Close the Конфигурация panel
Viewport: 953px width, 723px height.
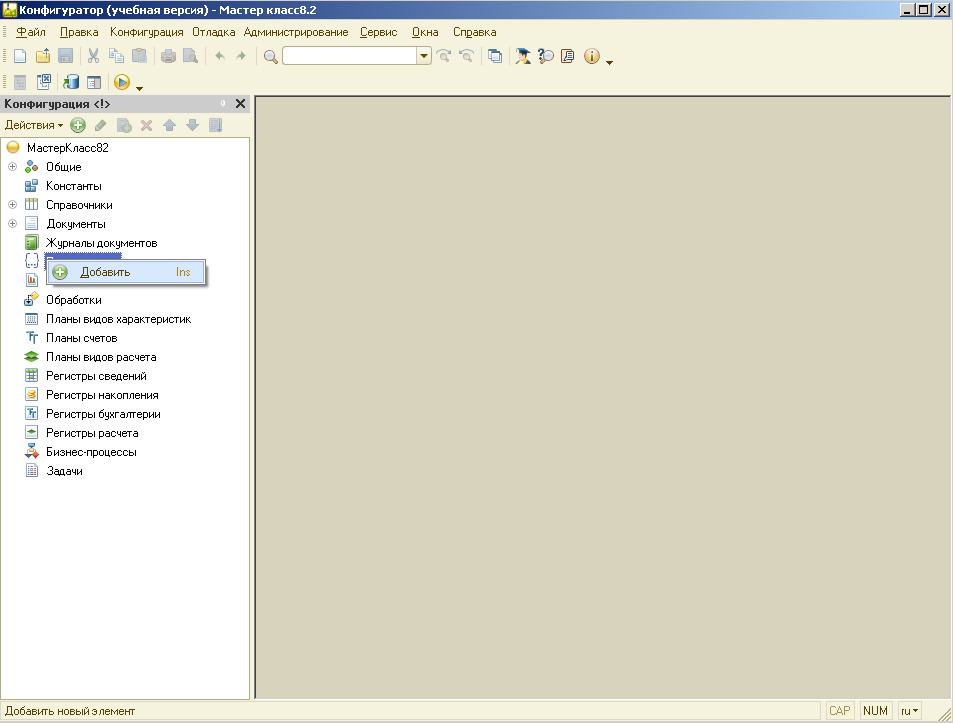tap(241, 104)
